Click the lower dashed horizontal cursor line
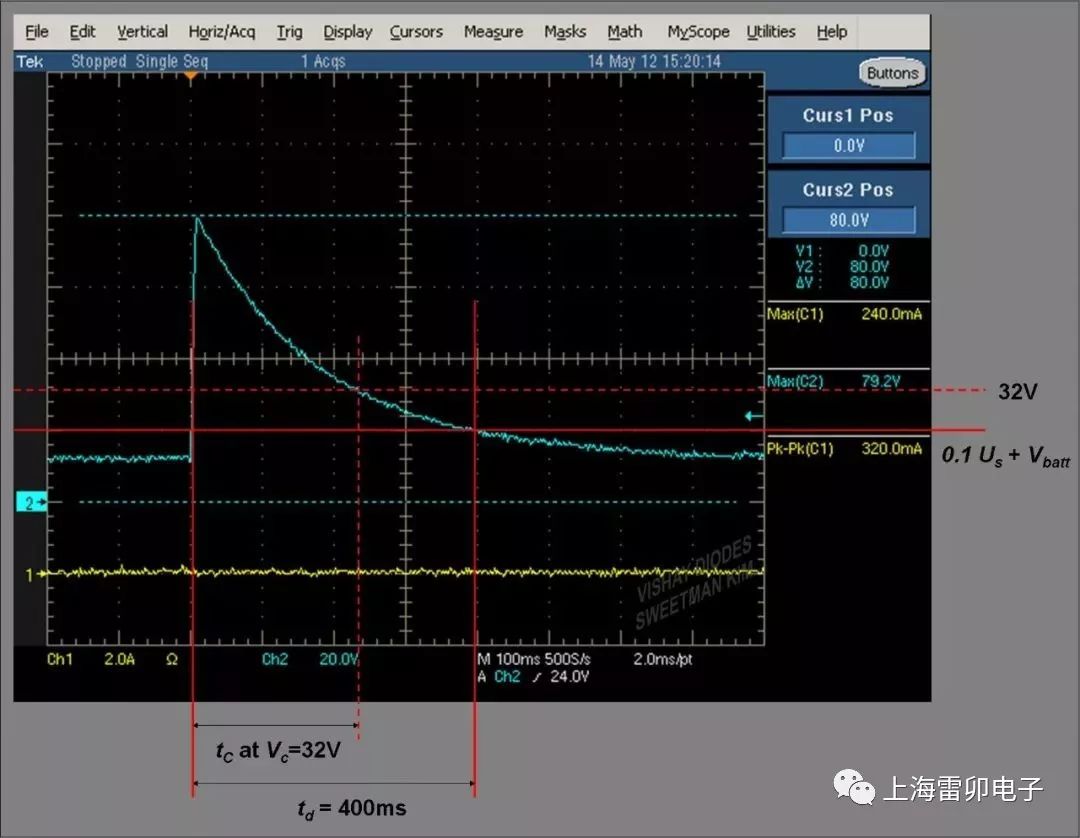The image size is (1080, 838). tap(408, 502)
